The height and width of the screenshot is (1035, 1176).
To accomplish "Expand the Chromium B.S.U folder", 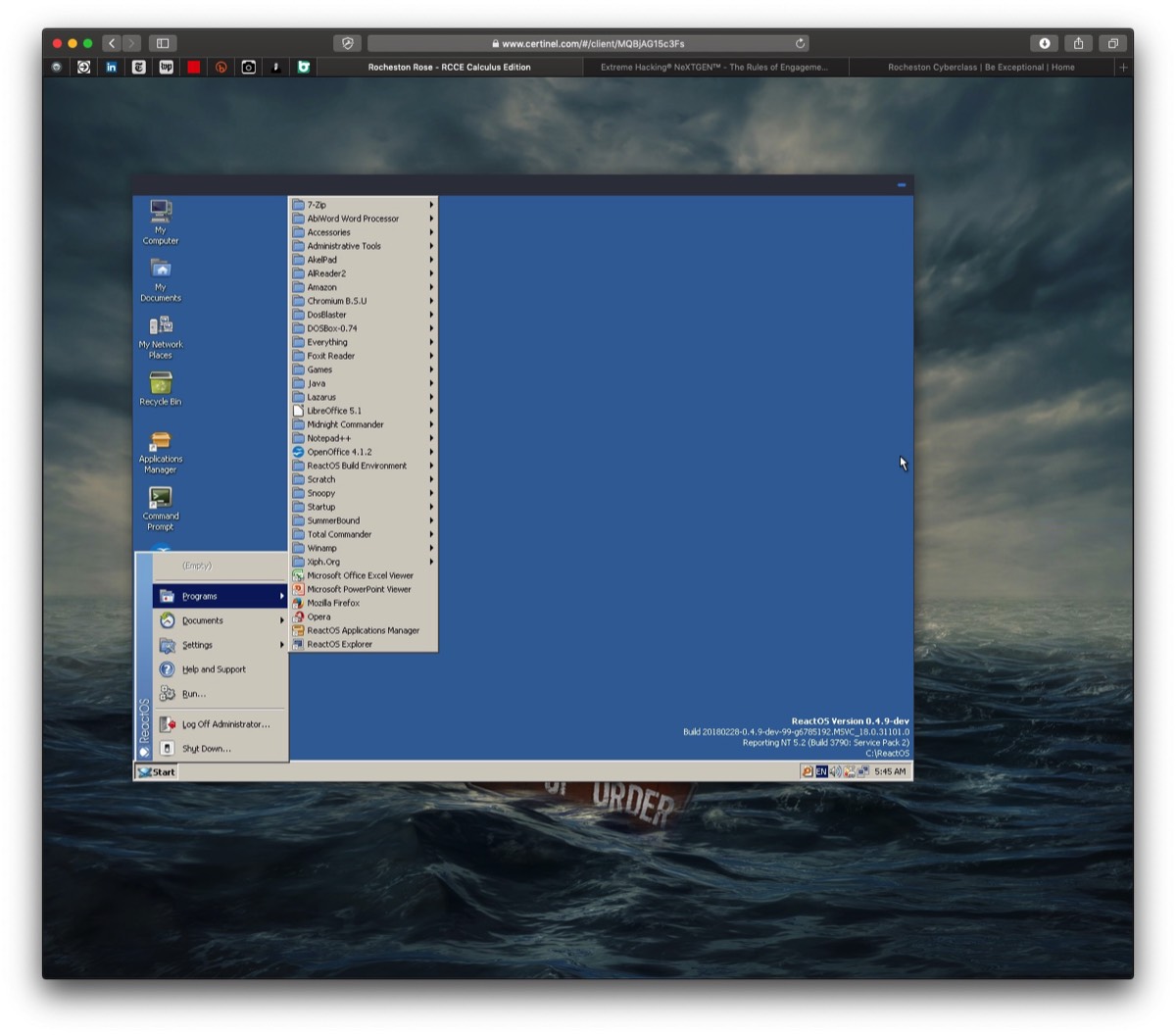I will [x=364, y=301].
